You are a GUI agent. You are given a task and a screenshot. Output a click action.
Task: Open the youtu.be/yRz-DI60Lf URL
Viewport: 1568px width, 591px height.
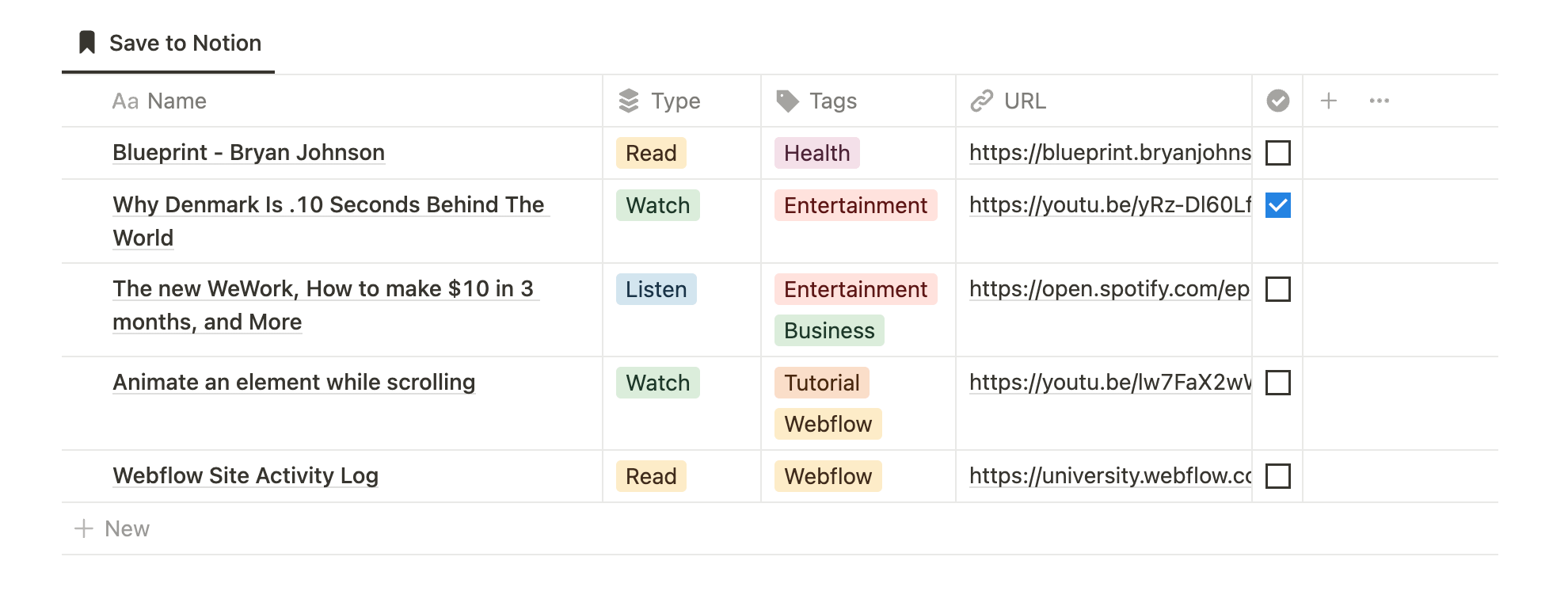(1110, 204)
